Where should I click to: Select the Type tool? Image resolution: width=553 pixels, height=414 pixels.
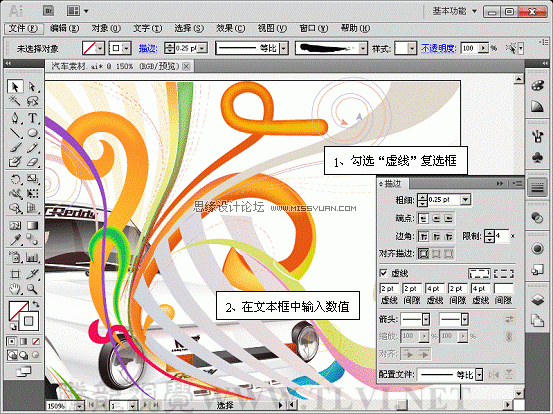32,117
